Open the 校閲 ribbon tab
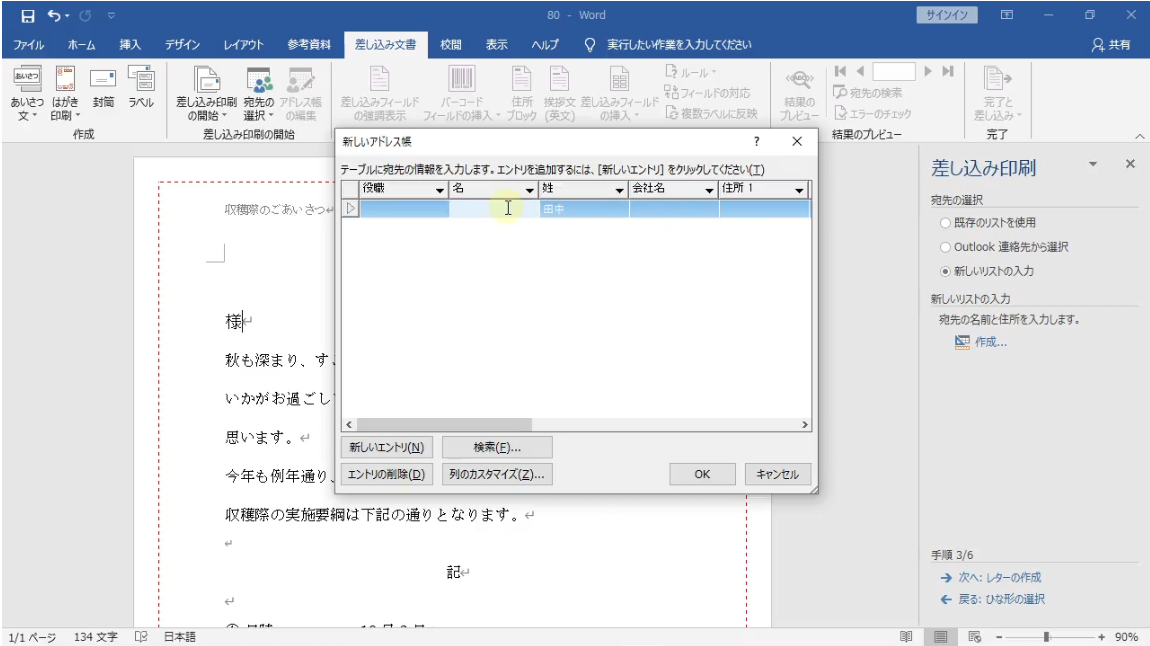The image size is (1150, 646). tap(451, 45)
